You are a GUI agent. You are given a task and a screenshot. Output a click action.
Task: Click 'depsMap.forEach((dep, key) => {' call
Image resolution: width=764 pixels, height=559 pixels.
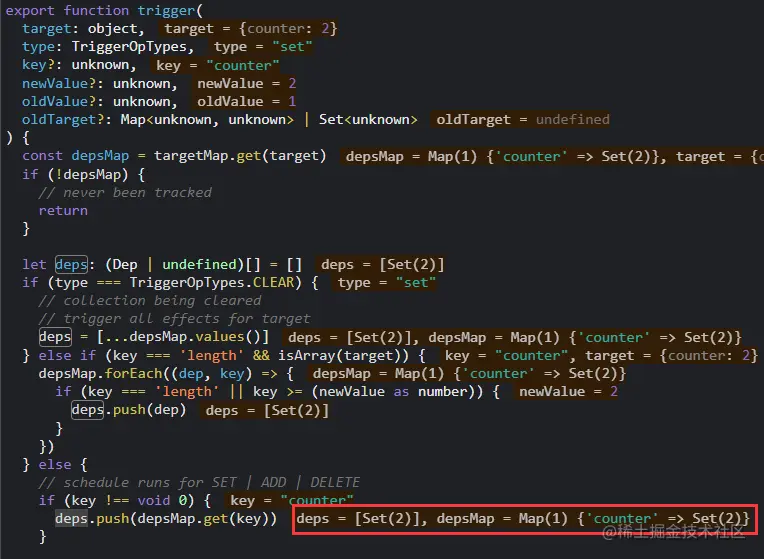tap(166, 373)
